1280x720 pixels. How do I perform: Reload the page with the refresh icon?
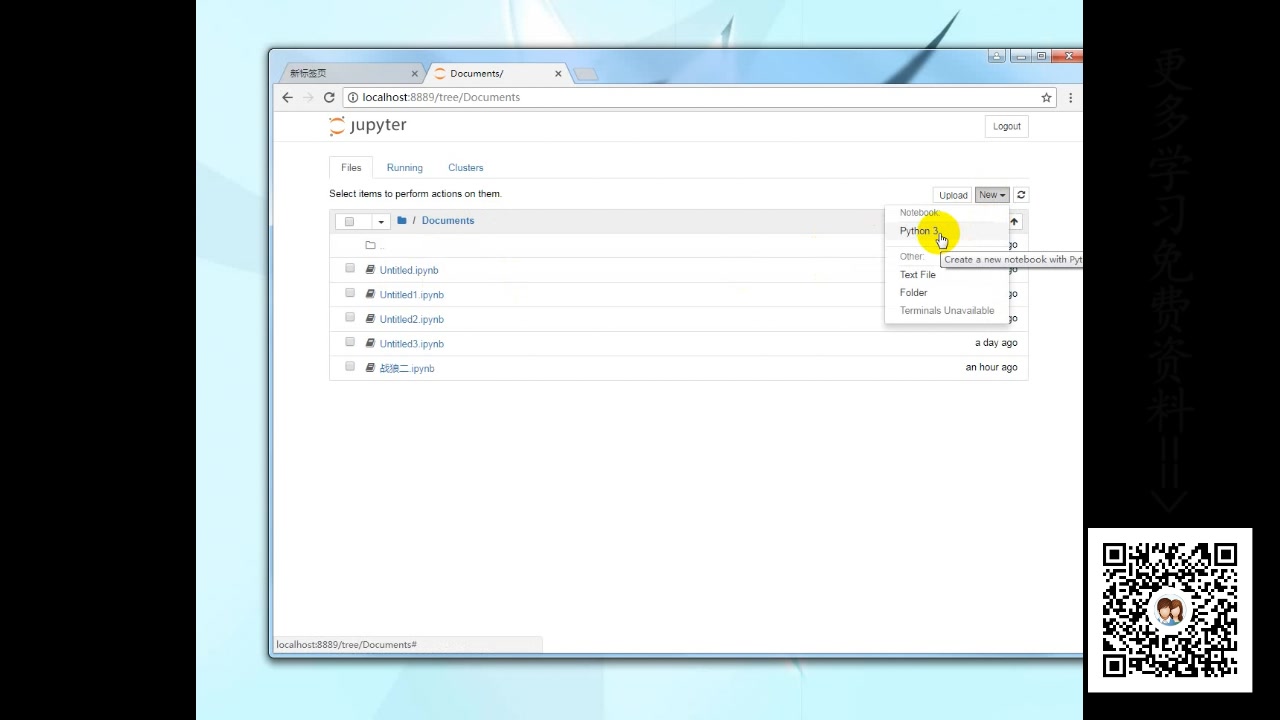pos(329,97)
